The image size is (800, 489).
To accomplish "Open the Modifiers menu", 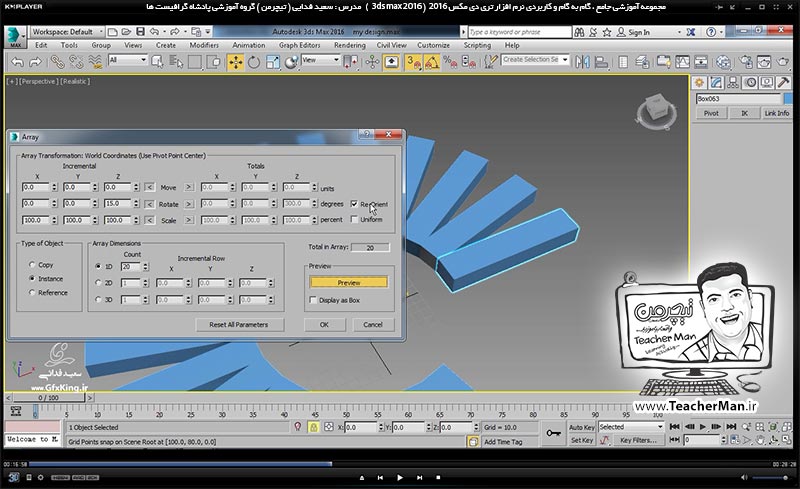I will click(x=204, y=45).
